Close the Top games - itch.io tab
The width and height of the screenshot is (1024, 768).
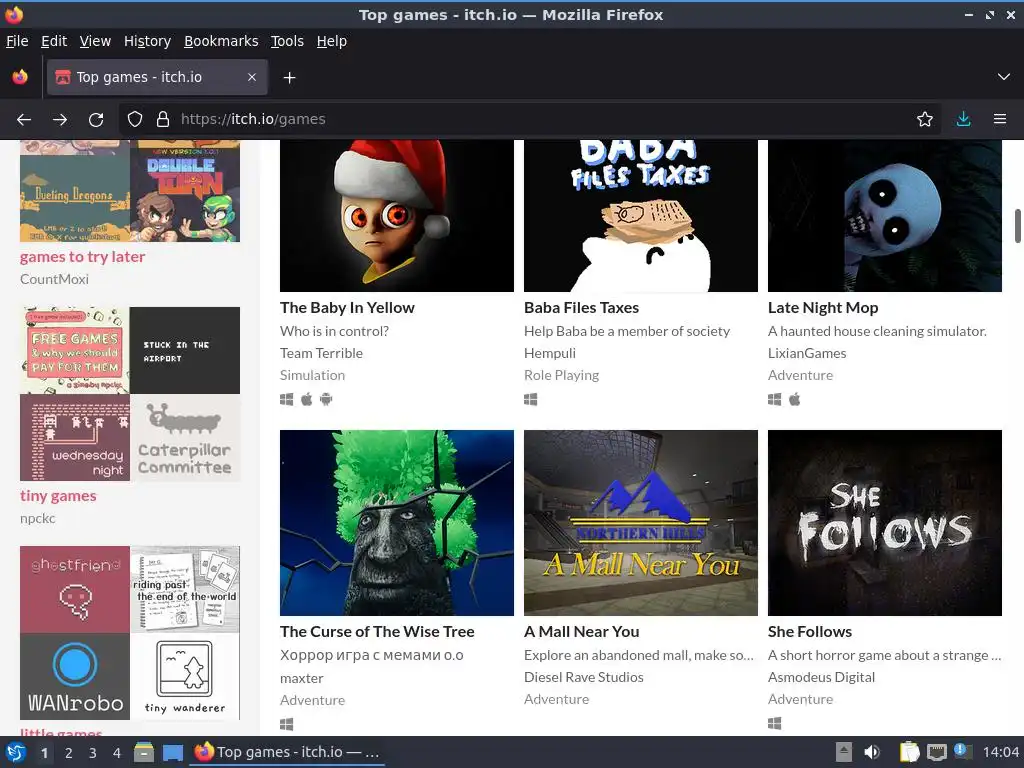[x=252, y=77]
